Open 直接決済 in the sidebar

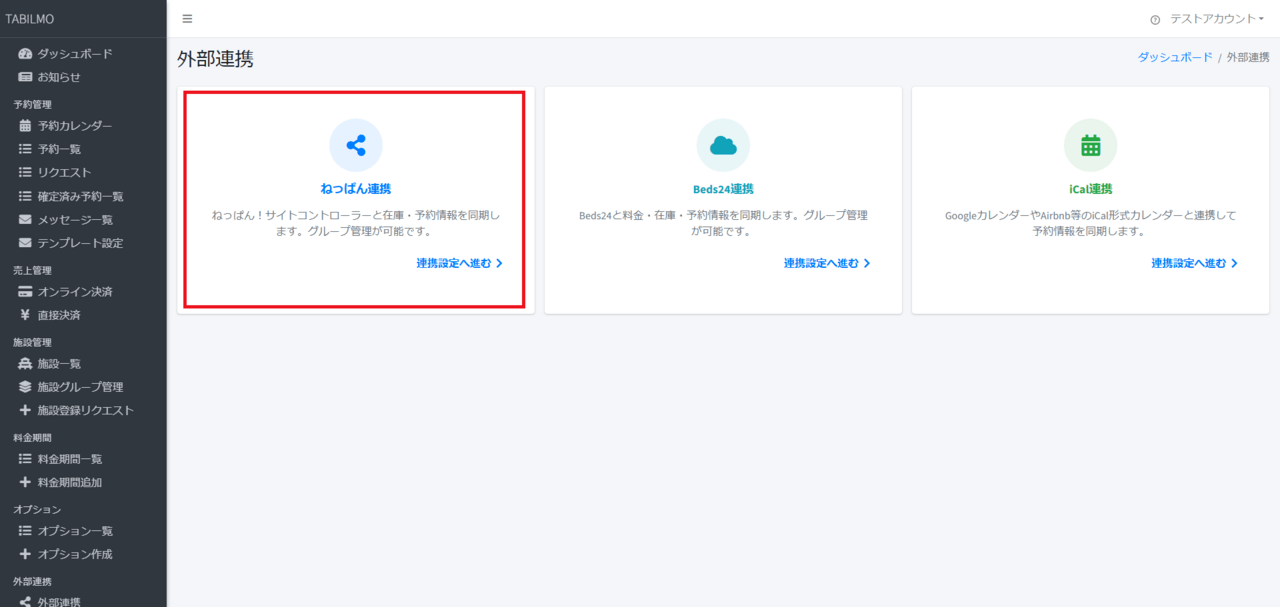(x=58, y=315)
